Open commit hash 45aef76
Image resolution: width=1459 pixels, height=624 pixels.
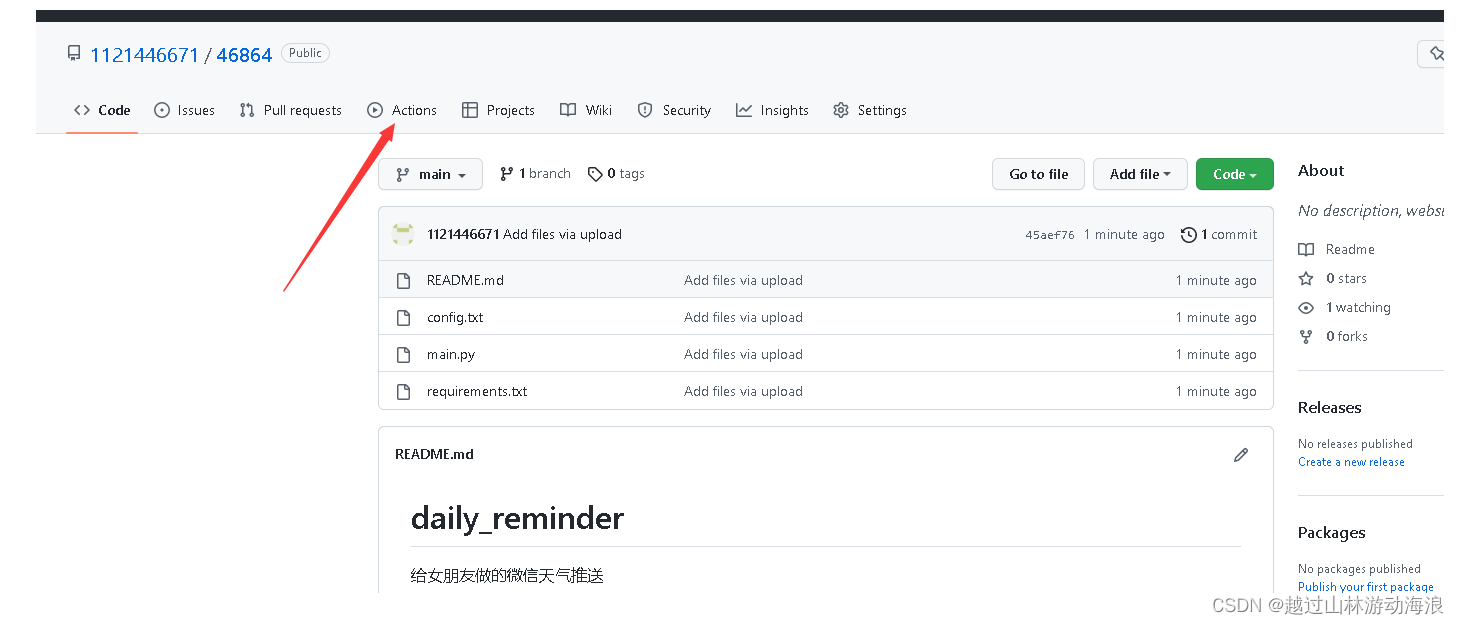click(1050, 235)
